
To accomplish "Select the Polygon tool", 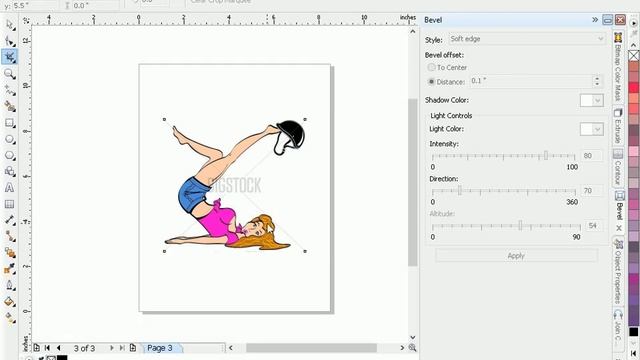I will pyautogui.click(x=9, y=156).
